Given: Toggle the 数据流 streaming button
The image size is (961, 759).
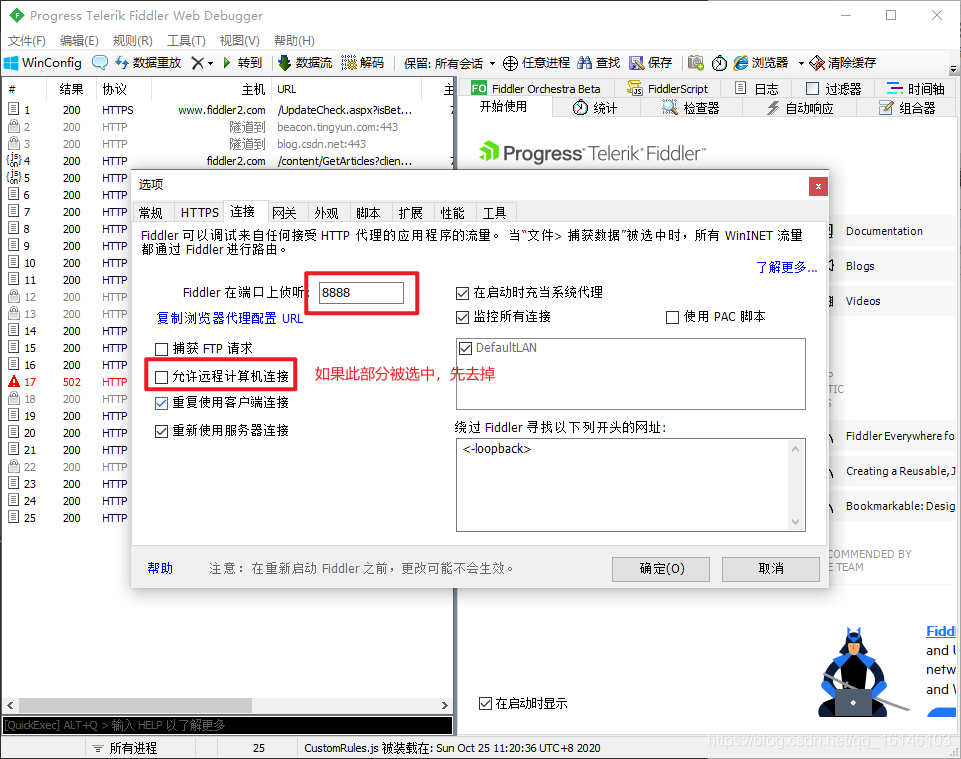Looking at the screenshot, I should [x=305, y=63].
